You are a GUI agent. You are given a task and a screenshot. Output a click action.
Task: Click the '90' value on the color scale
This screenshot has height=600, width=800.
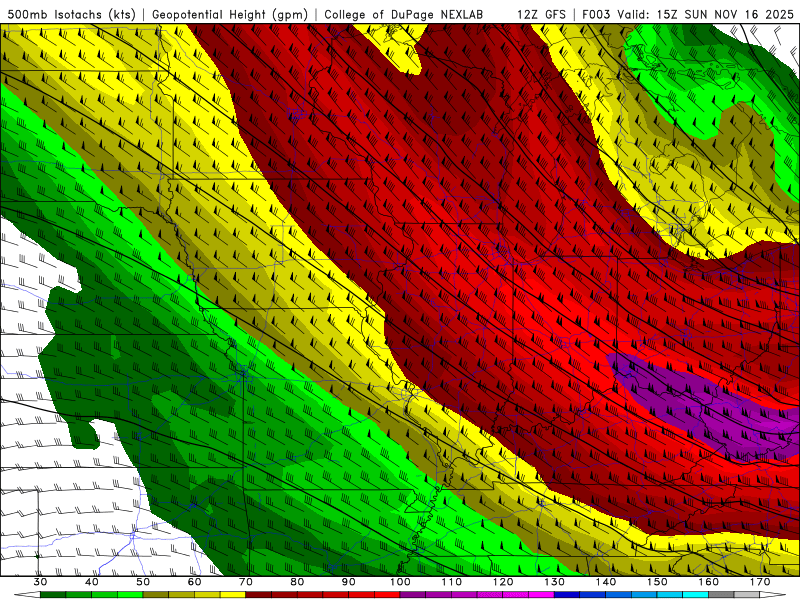pos(348,582)
